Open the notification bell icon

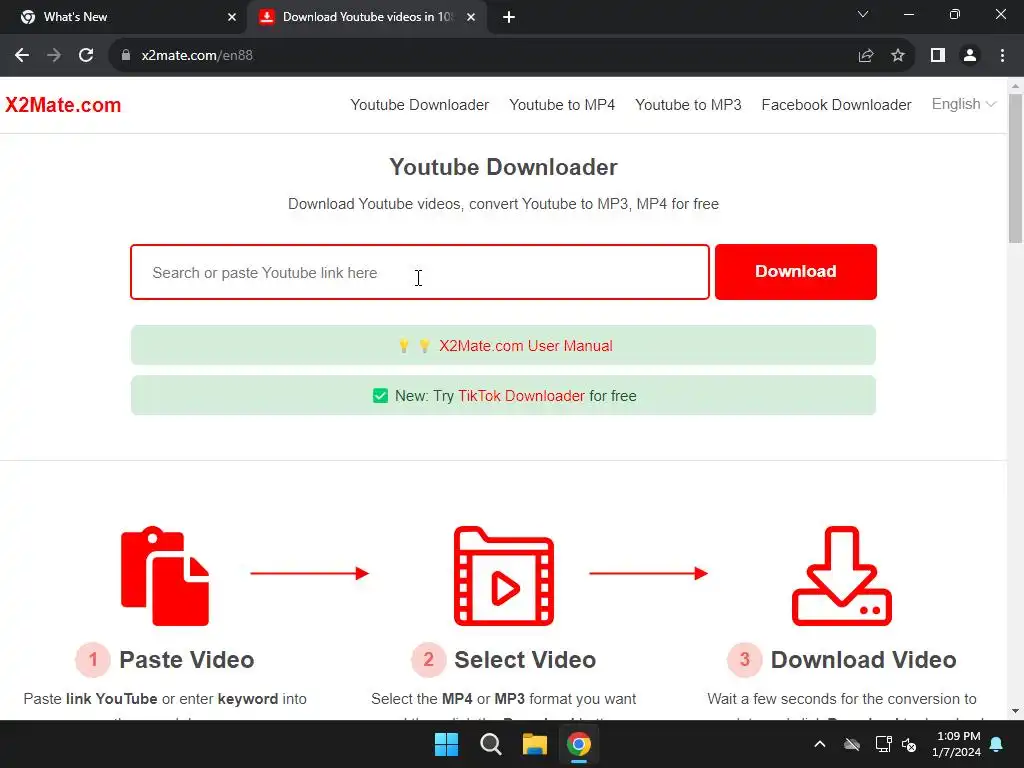997,744
